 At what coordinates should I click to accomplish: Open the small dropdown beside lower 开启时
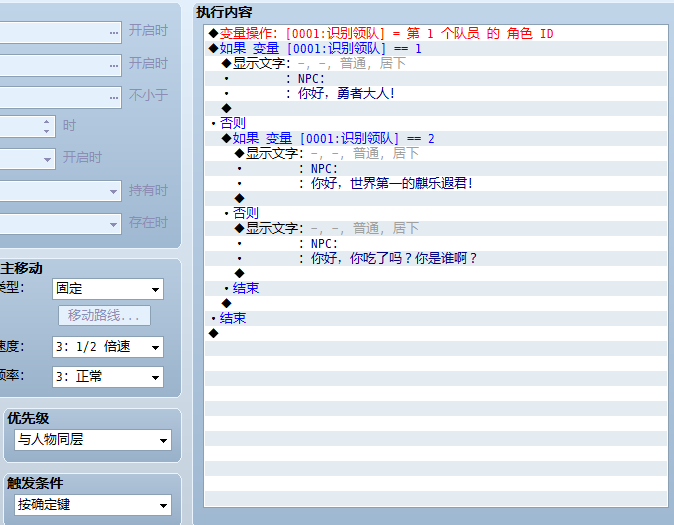tap(28, 159)
